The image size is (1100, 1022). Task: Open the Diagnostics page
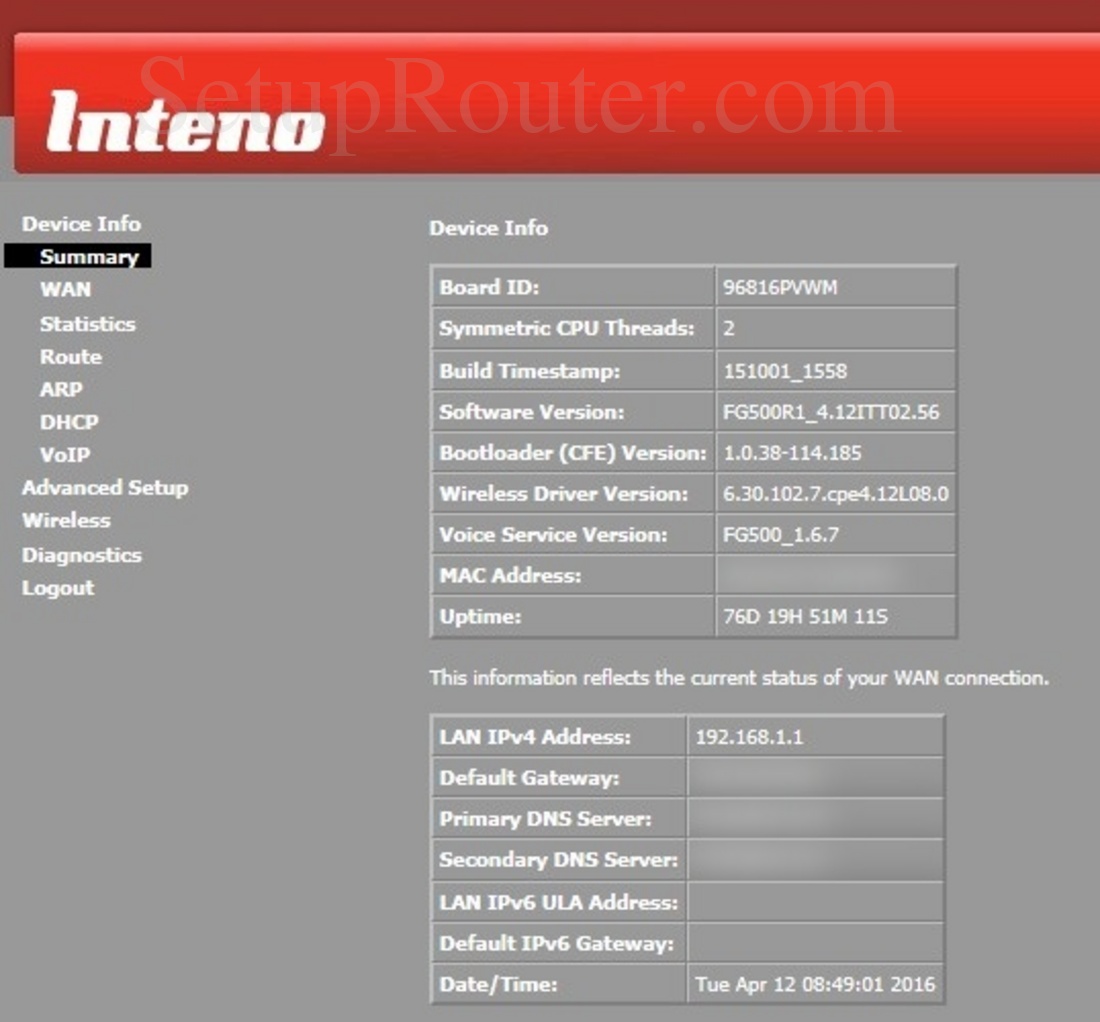point(81,554)
